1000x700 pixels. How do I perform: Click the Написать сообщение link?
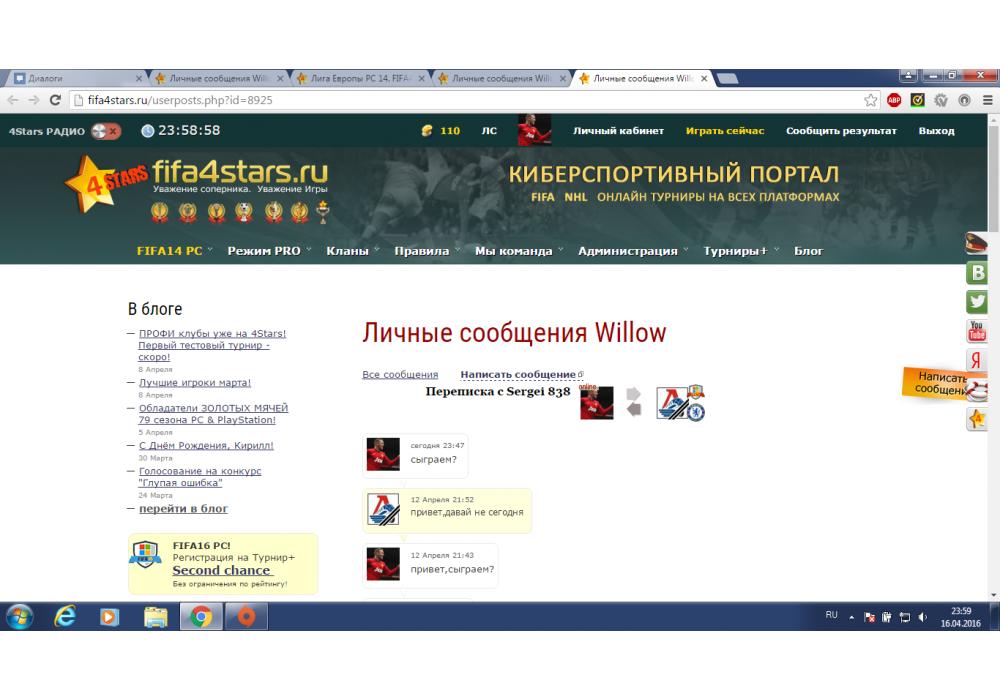coord(518,374)
